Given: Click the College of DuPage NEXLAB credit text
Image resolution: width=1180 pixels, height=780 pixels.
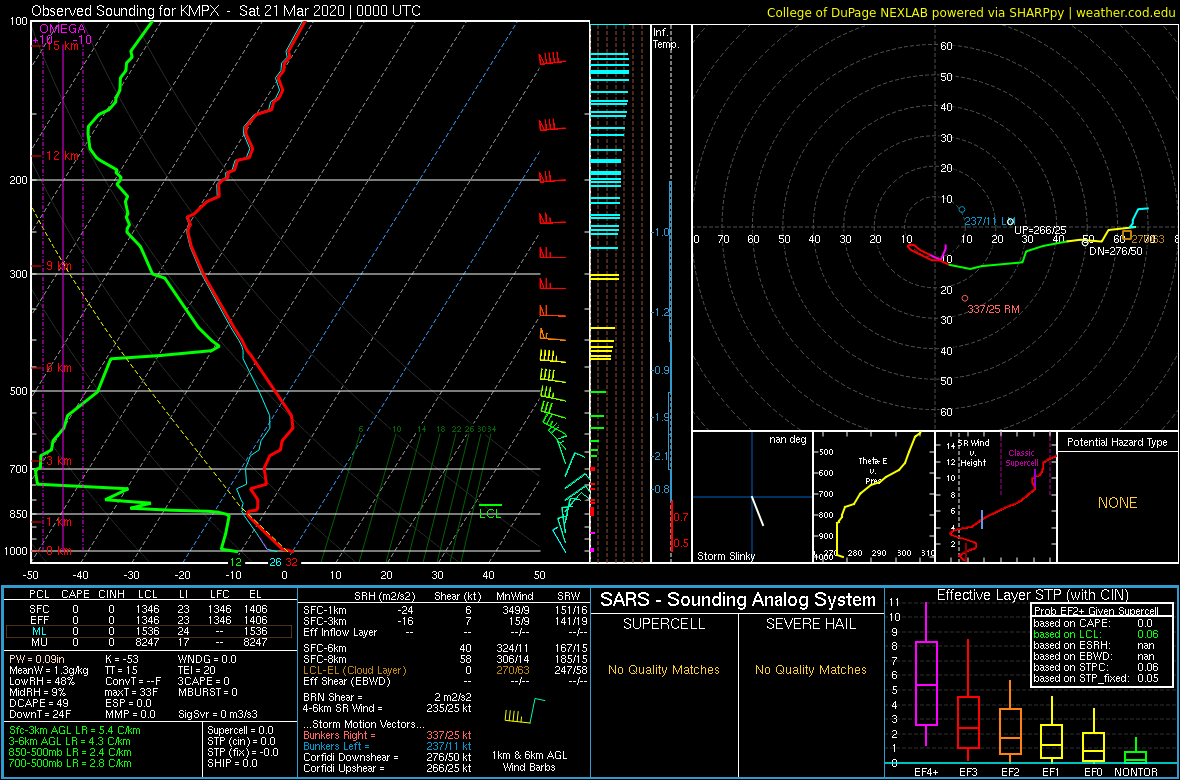Looking at the screenshot, I should (971, 12).
